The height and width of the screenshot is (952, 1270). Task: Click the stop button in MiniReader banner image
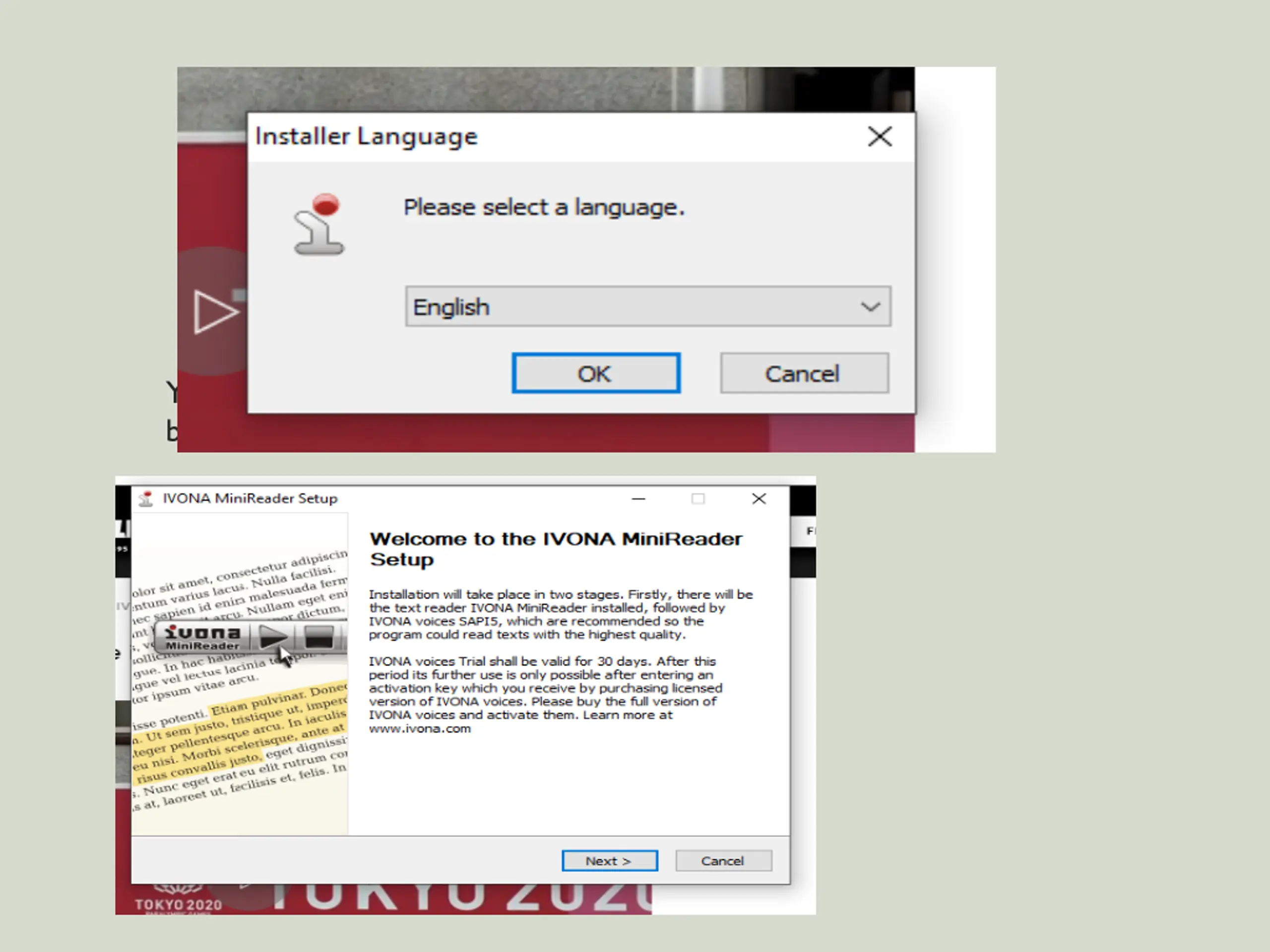pyautogui.click(x=318, y=637)
